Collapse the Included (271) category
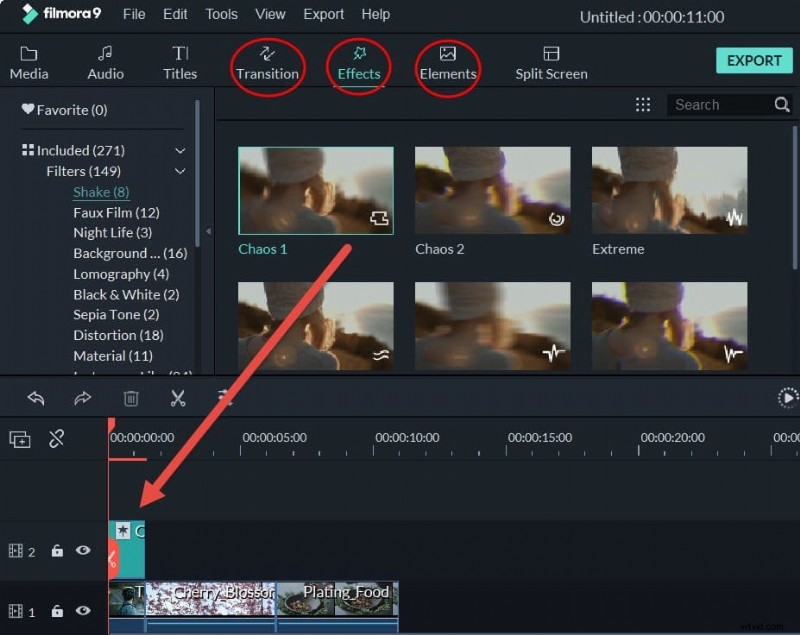Viewport: 800px width, 635px height. tap(181, 150)
